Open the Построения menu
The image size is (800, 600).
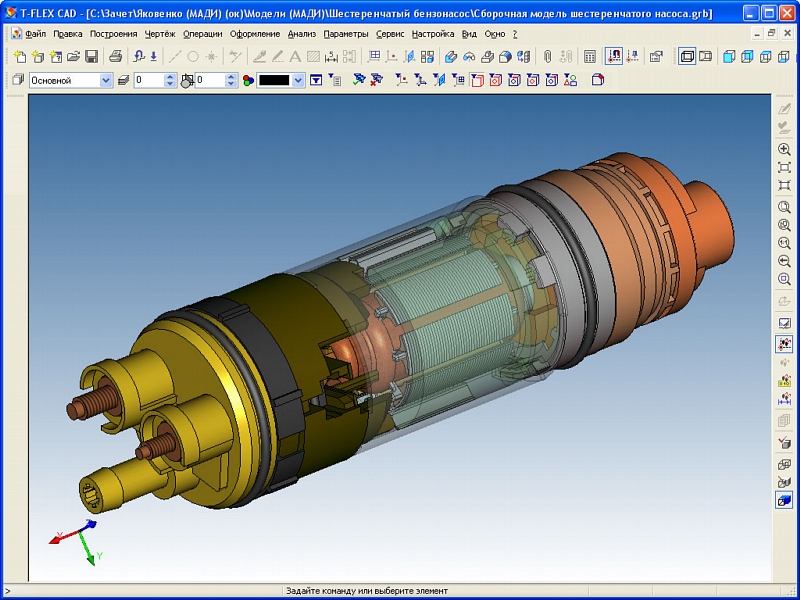click(113, 34)
